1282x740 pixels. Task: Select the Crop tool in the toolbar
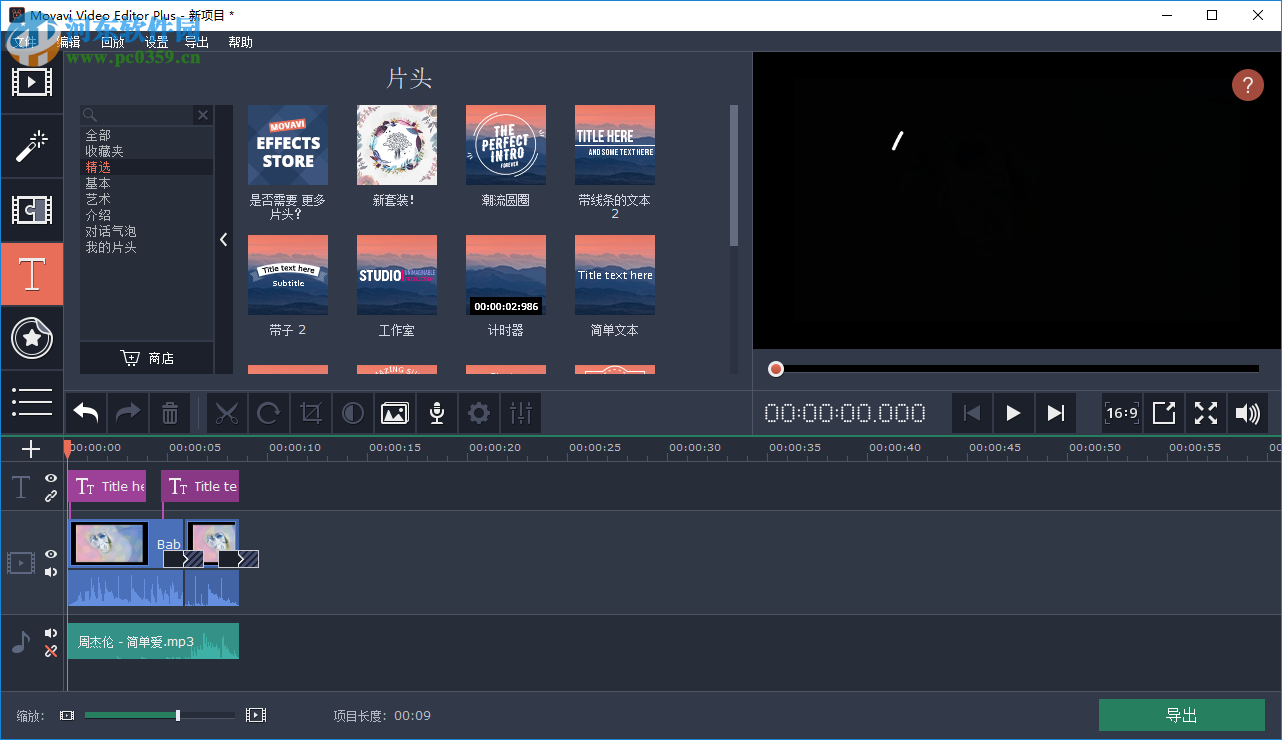pos(311,413)
